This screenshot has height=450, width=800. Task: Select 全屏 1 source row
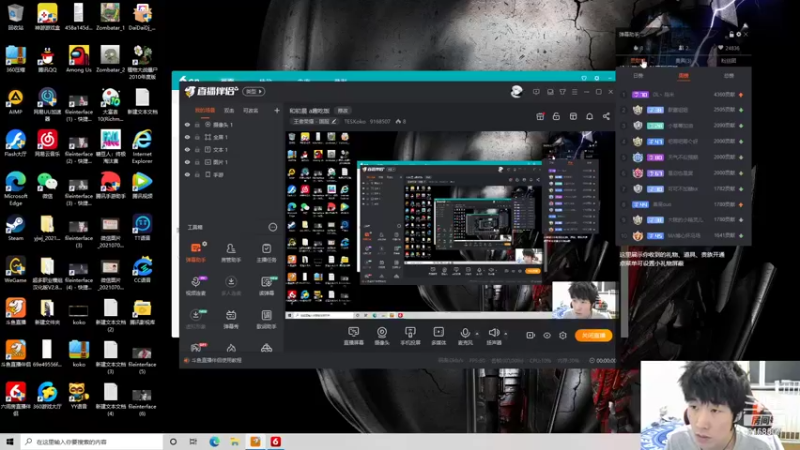tap(231, 137)
